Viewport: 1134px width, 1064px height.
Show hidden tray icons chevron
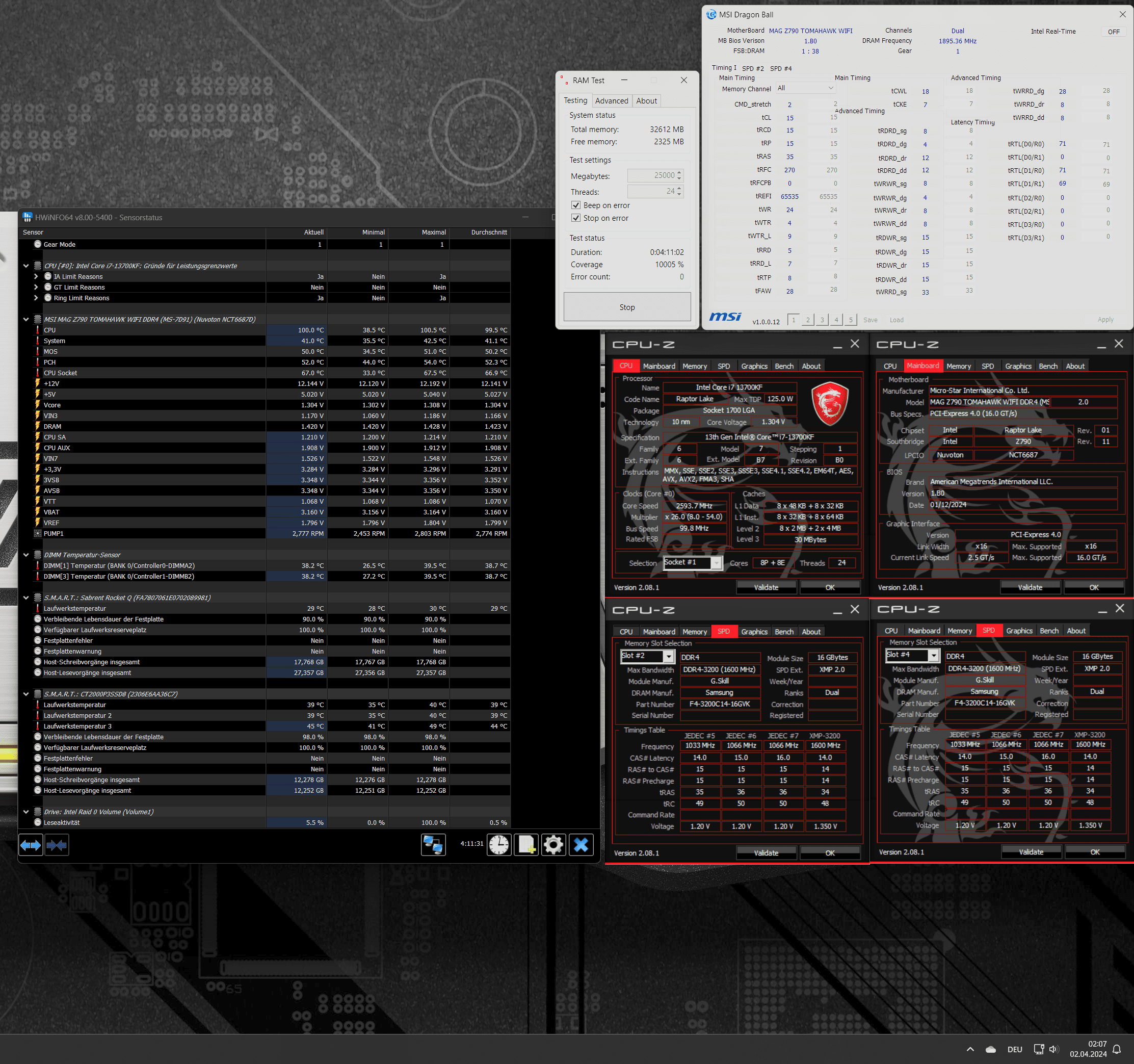(970, 1049)
